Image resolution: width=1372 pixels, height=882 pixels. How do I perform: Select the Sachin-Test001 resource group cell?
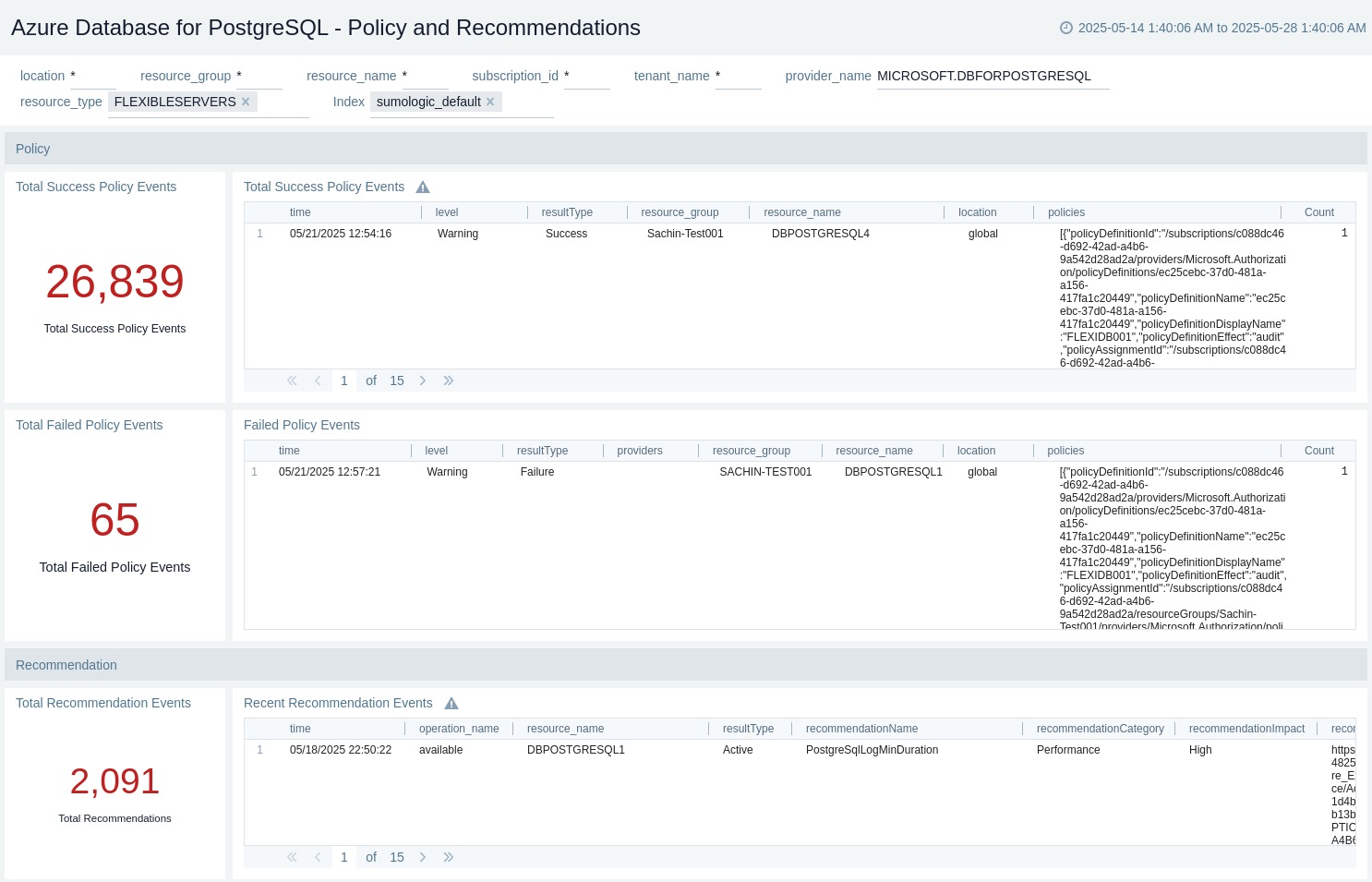(x=685, y=234)
